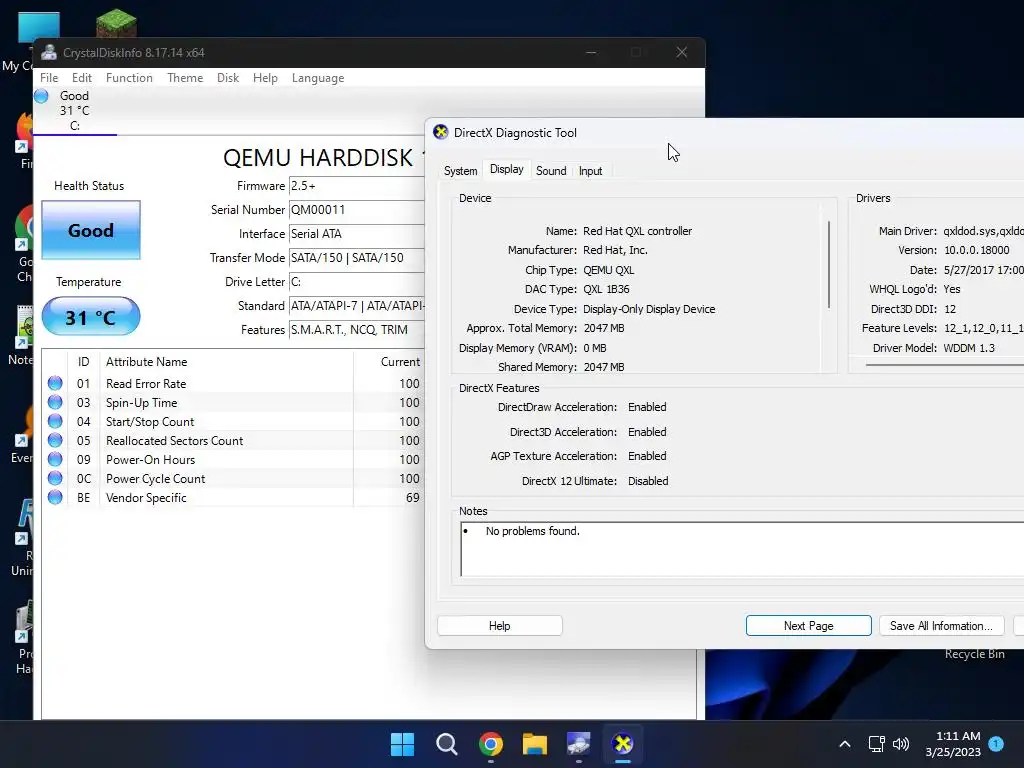Open the File menu in CrystalDiskInfo
Viewport: 1024px width, 768px height.
click(49, 78)
